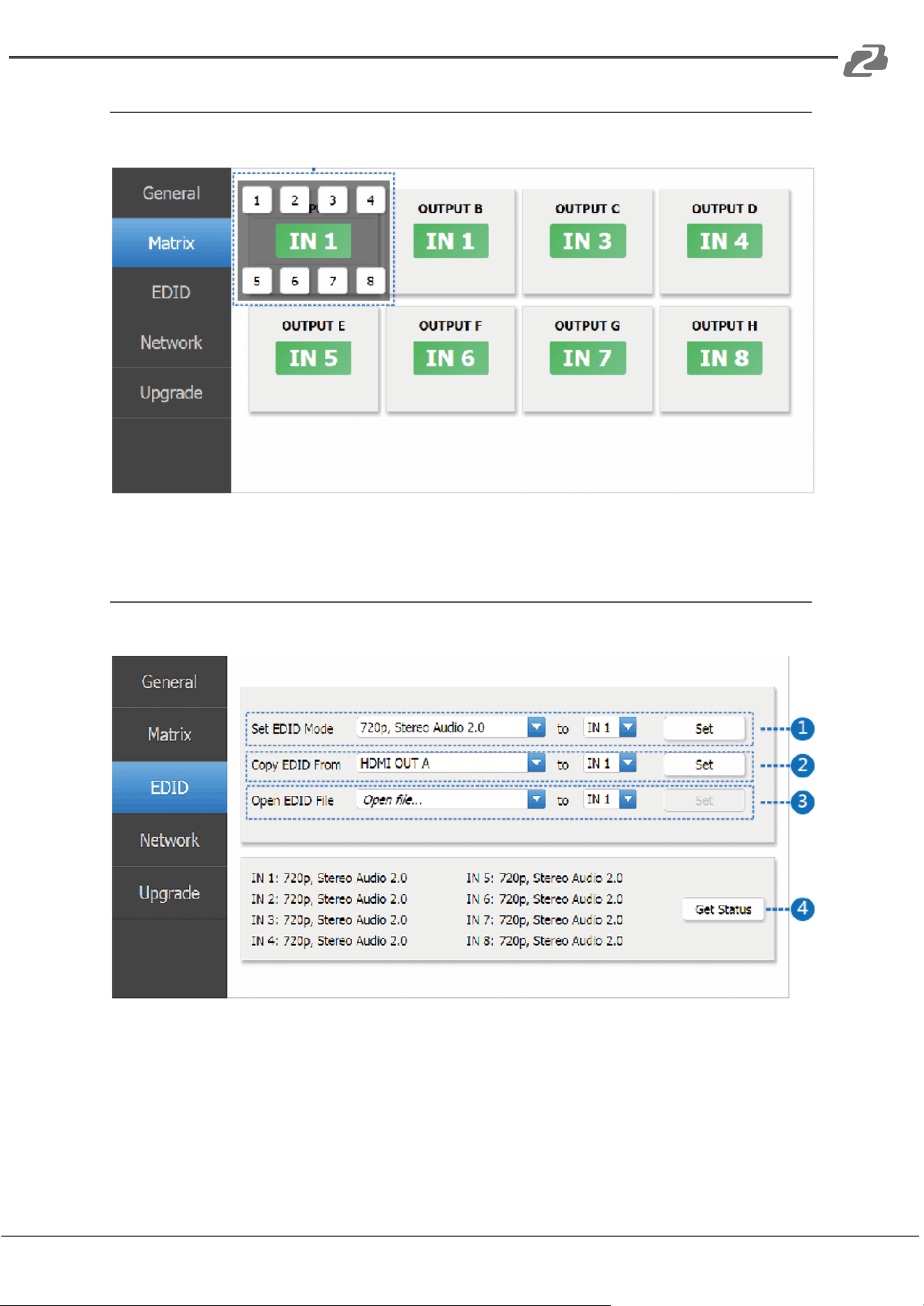Click the Get Status button
The image size is (924, 1306).
pyautogui.click(x=723, y=909)
